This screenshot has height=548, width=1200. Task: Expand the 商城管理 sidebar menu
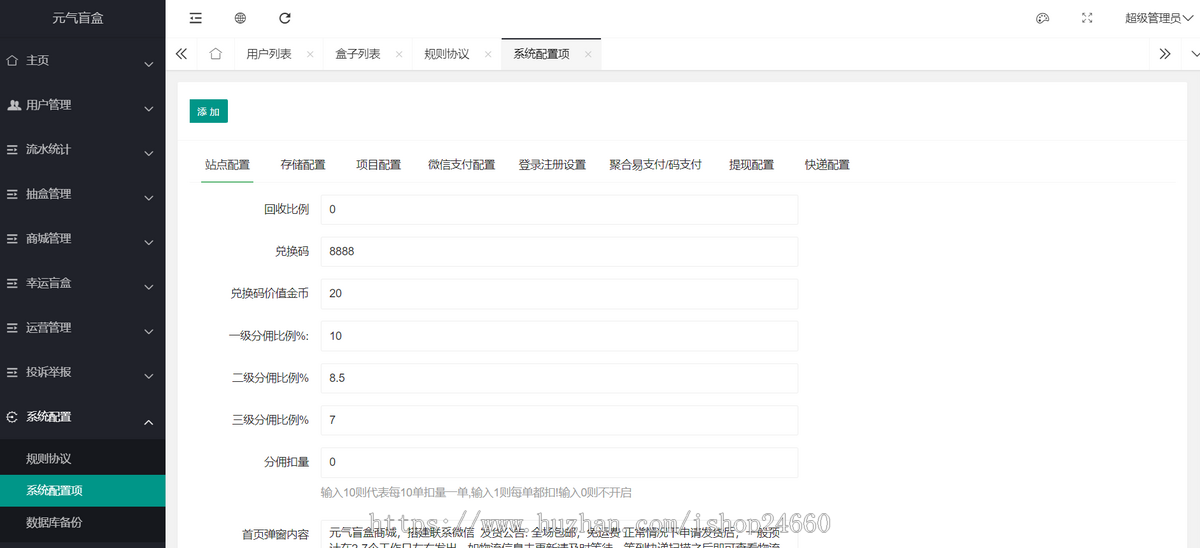coord(82,239)
